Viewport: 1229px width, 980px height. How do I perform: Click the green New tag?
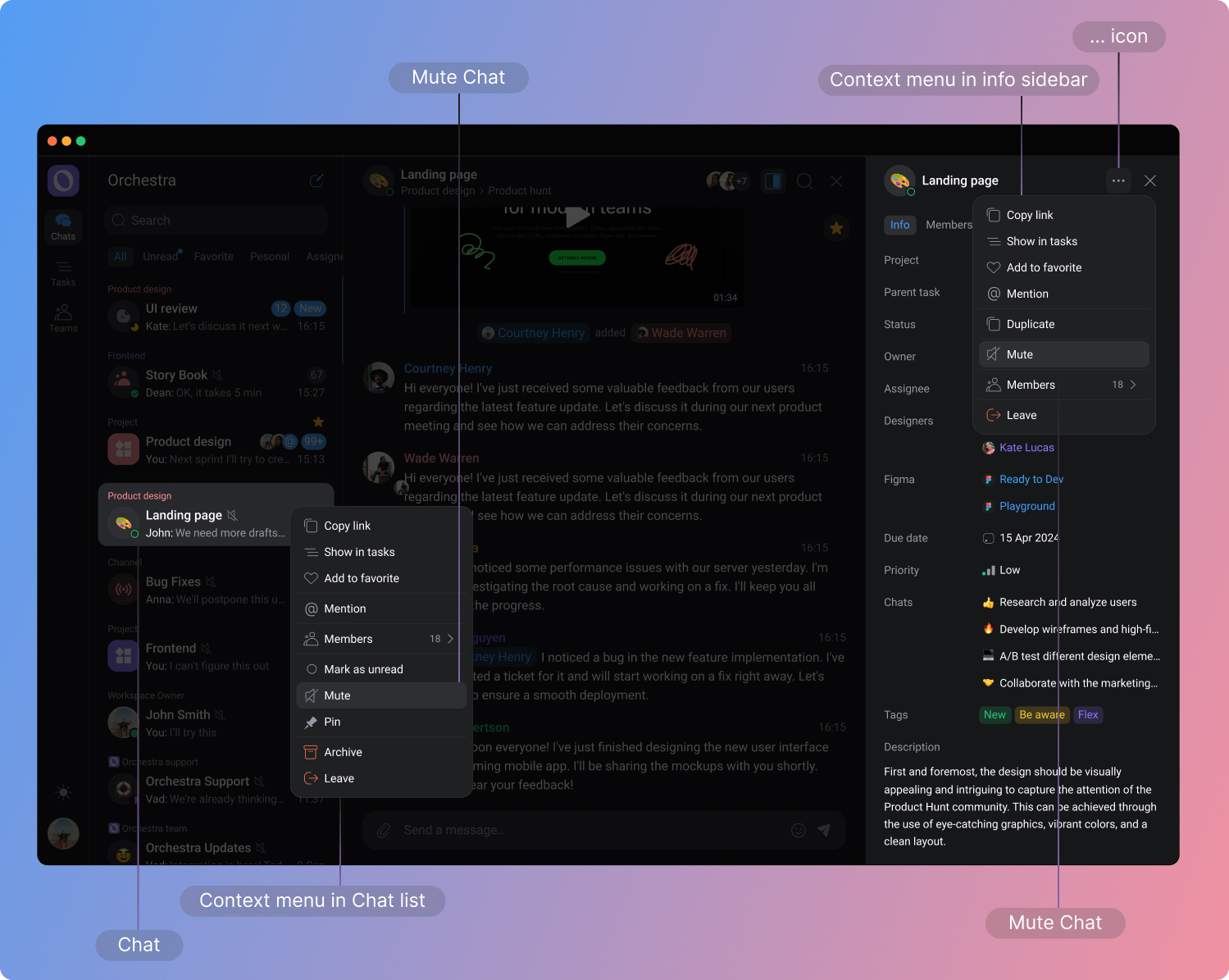pyautogui.click(x=995, y=715)
